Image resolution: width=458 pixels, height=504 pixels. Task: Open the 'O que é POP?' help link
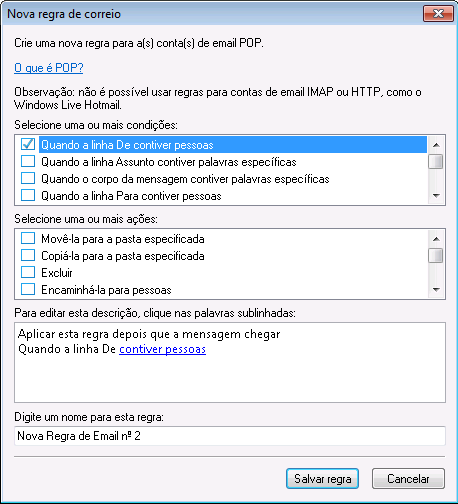(x=49, y=68)
